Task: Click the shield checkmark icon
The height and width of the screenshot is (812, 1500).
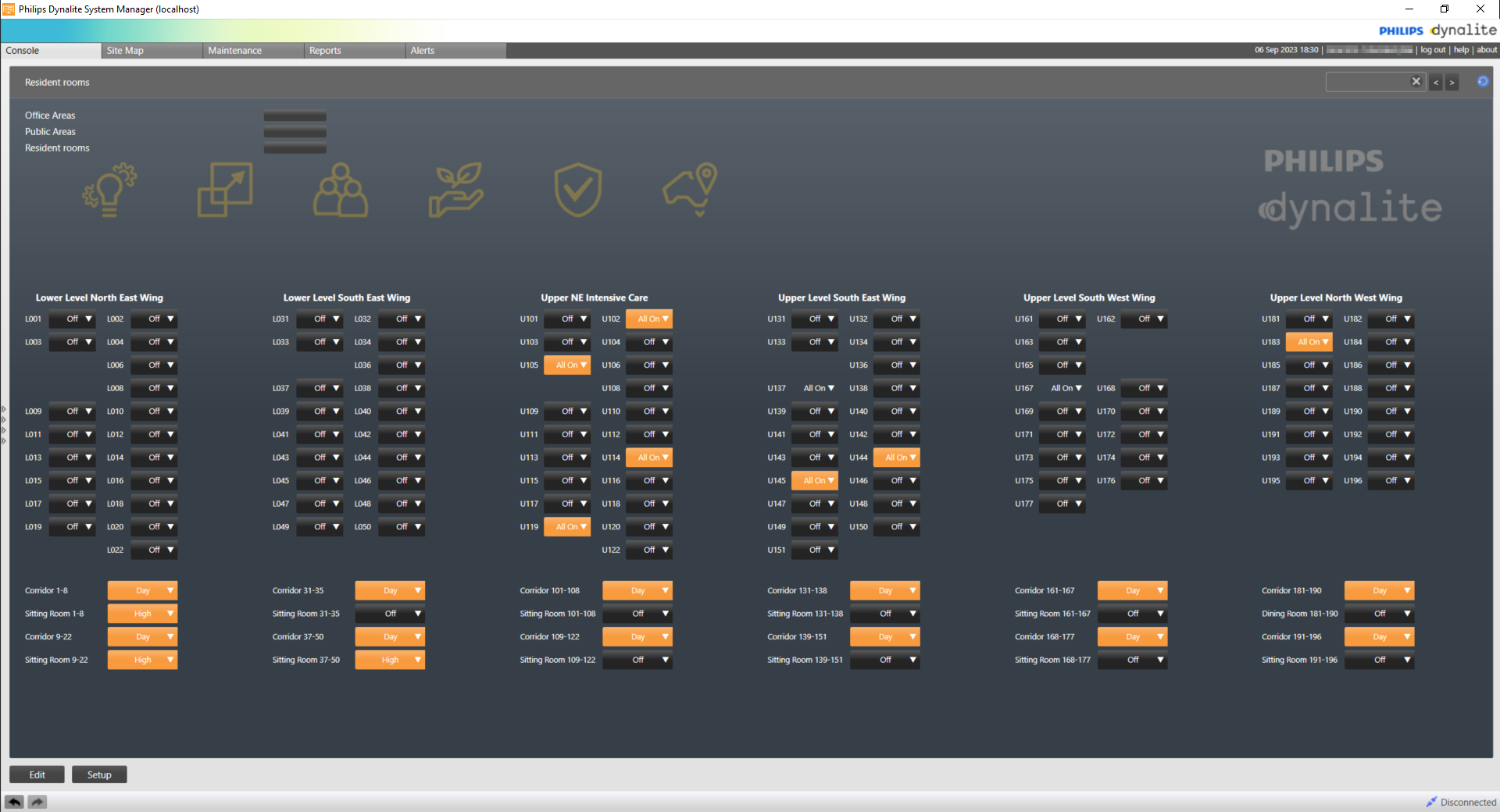Action: pyautogui.click(x=577, y=190)
